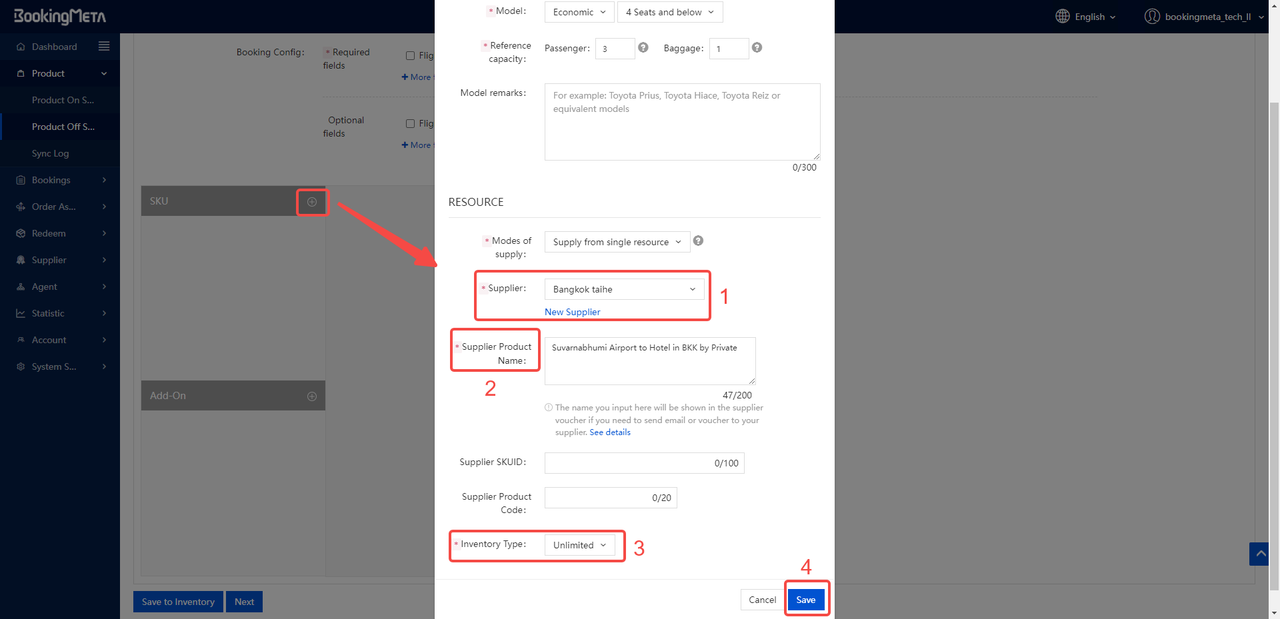
Task: Open the Inventory Type Unlimited dropdown
Action: 580,545
